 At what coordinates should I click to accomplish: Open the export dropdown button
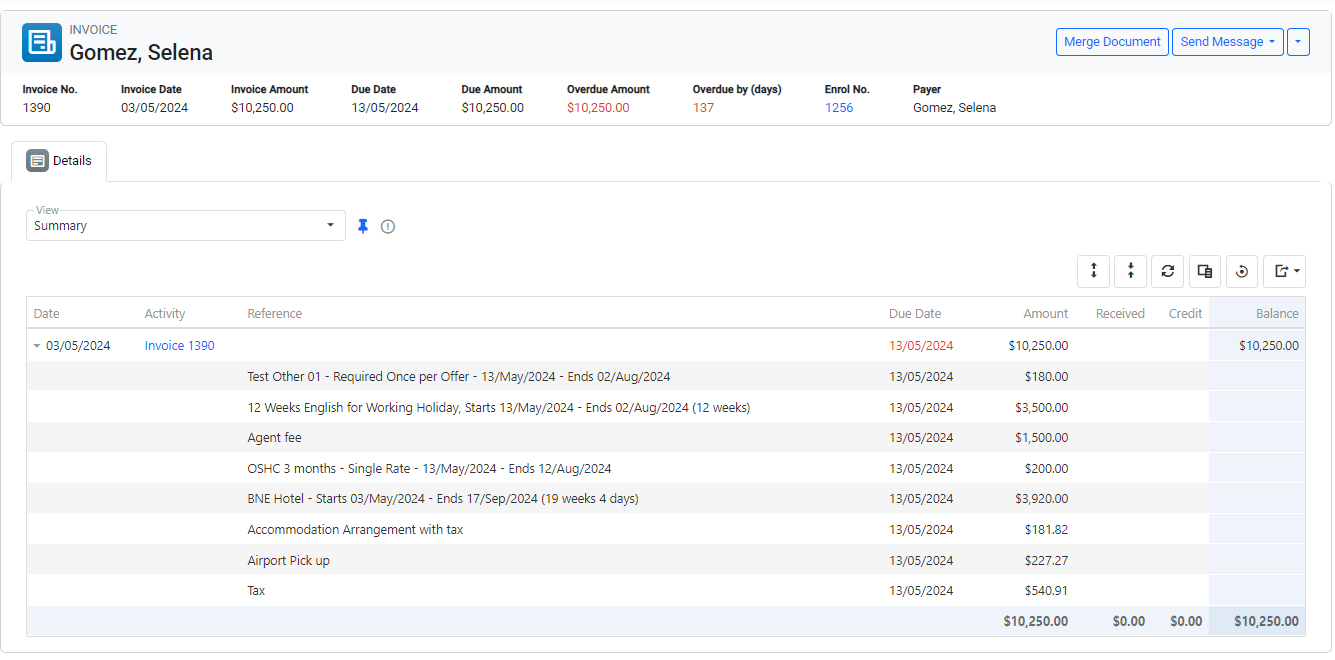point(1284,271)
